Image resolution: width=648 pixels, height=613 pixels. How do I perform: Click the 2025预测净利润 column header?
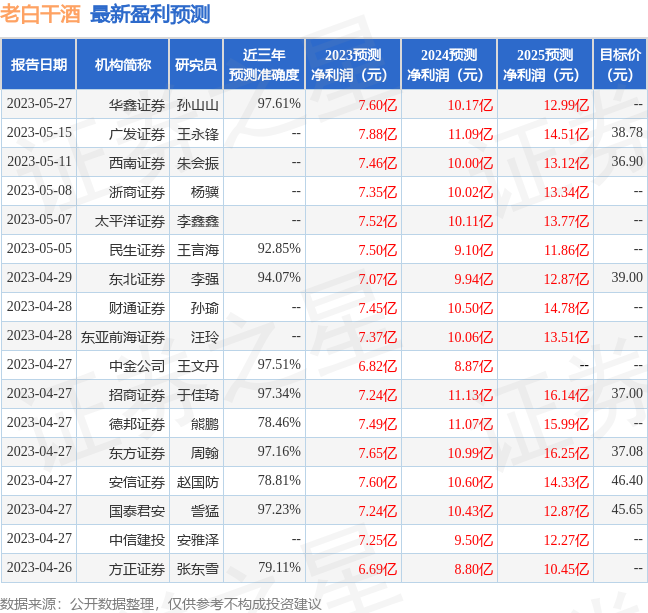pos(545,64)
